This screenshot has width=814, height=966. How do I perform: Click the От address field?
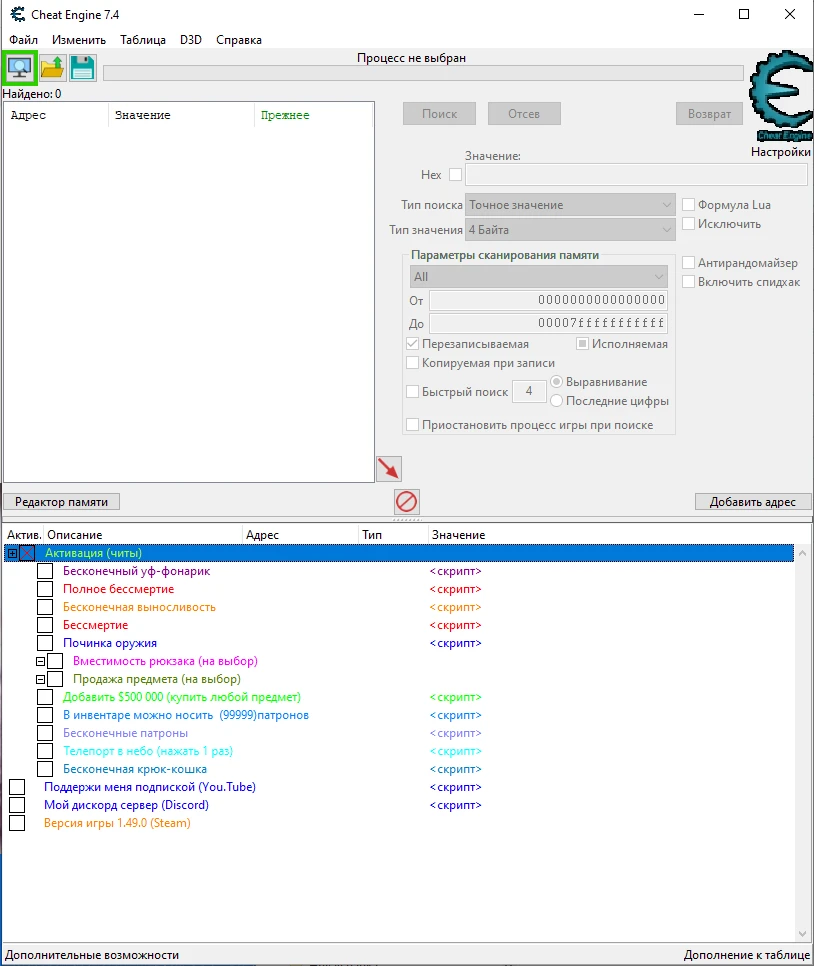[x=548, y=300]
